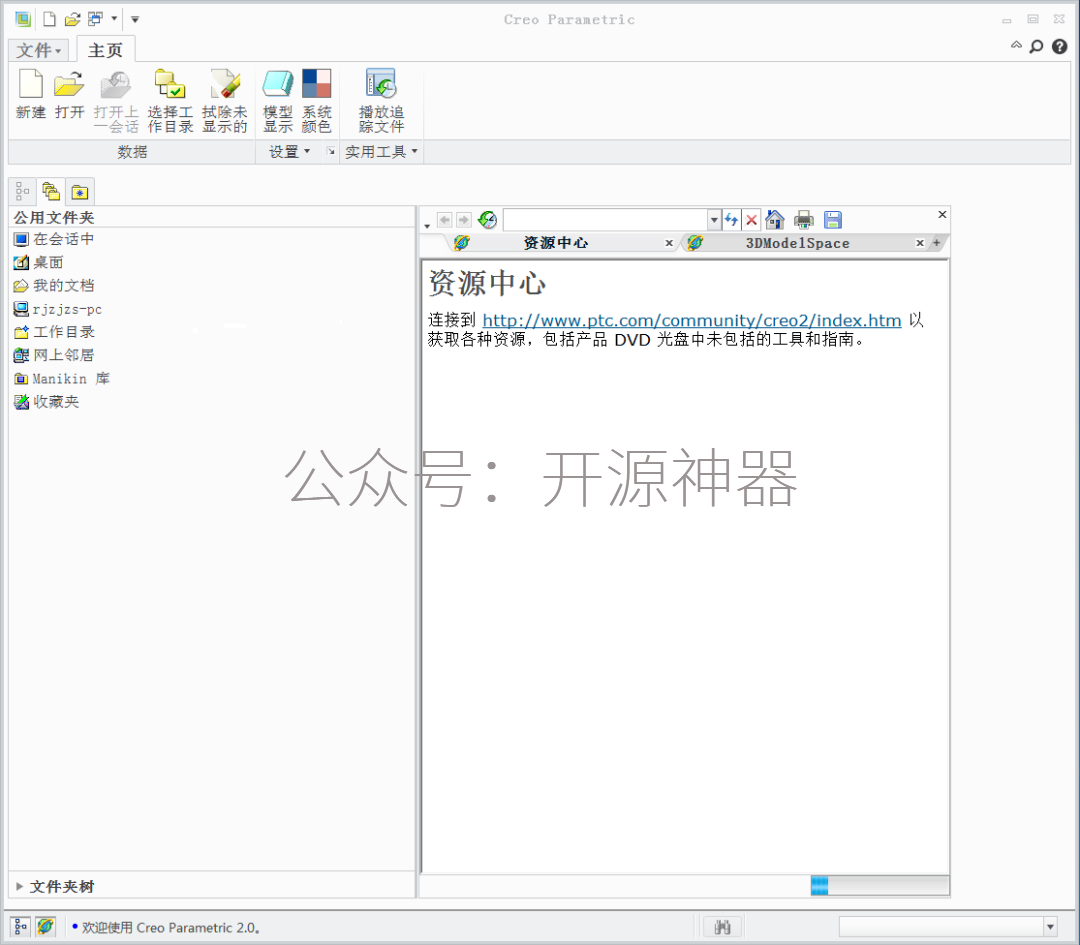
Task: Toggle navigator display icon in status bar
Action: tap(20, 927)
